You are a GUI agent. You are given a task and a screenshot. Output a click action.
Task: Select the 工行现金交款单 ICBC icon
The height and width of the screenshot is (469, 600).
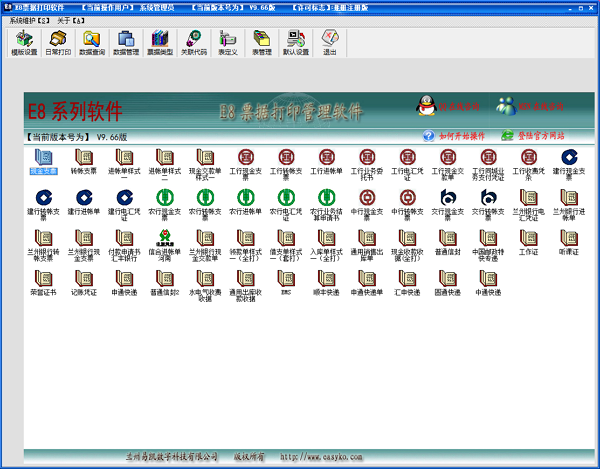coord(448,164)
